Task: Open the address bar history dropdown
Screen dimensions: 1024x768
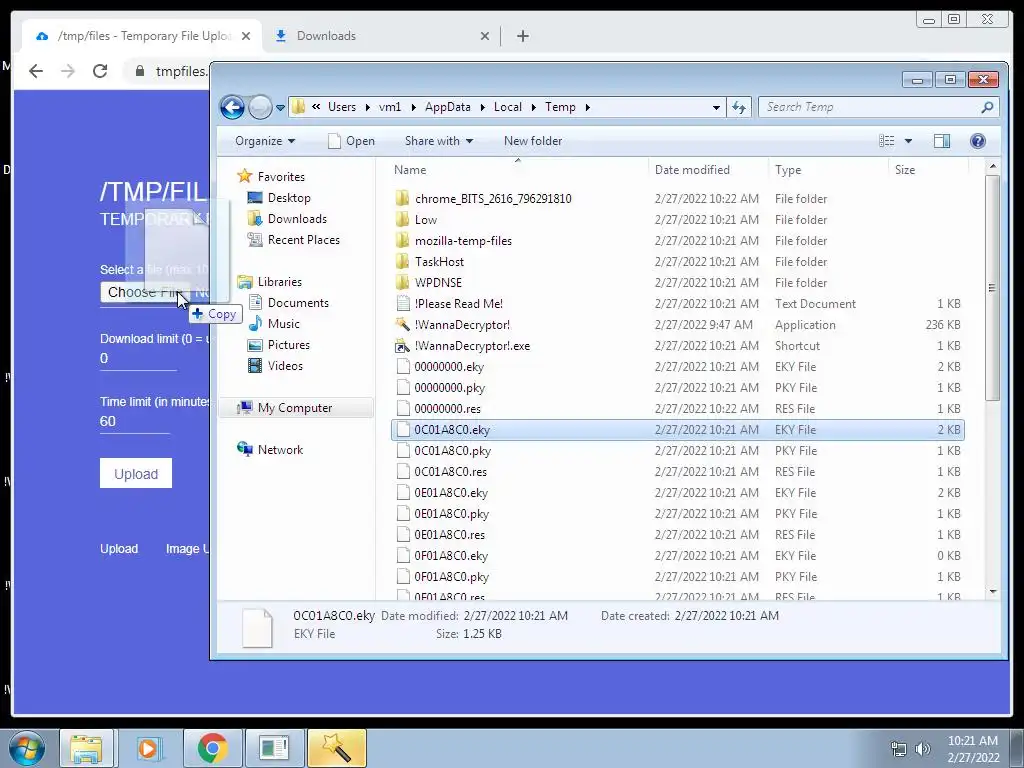Action: [x=716, y=107]
